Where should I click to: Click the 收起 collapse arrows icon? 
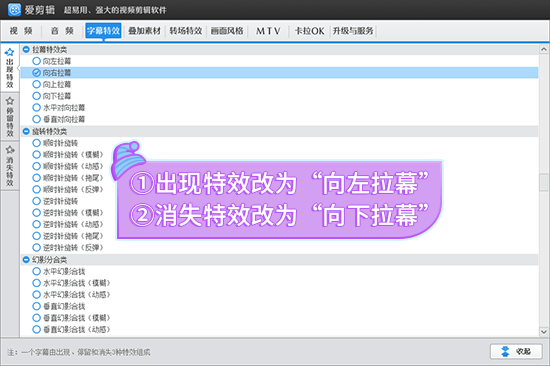[x=505, y=351]
